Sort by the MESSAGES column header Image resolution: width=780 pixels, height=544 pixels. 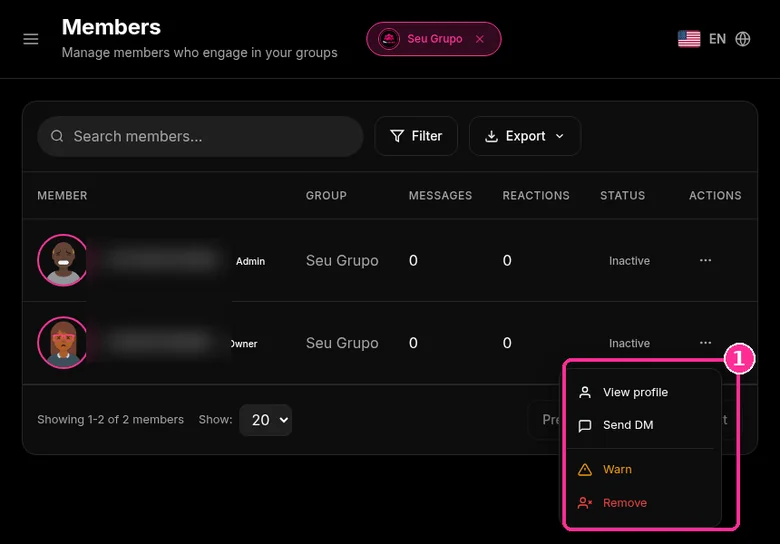click(x=440, y=195)
